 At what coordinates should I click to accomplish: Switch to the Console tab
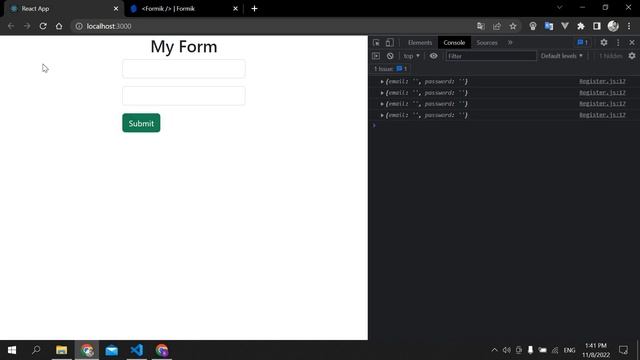[454, 42]
